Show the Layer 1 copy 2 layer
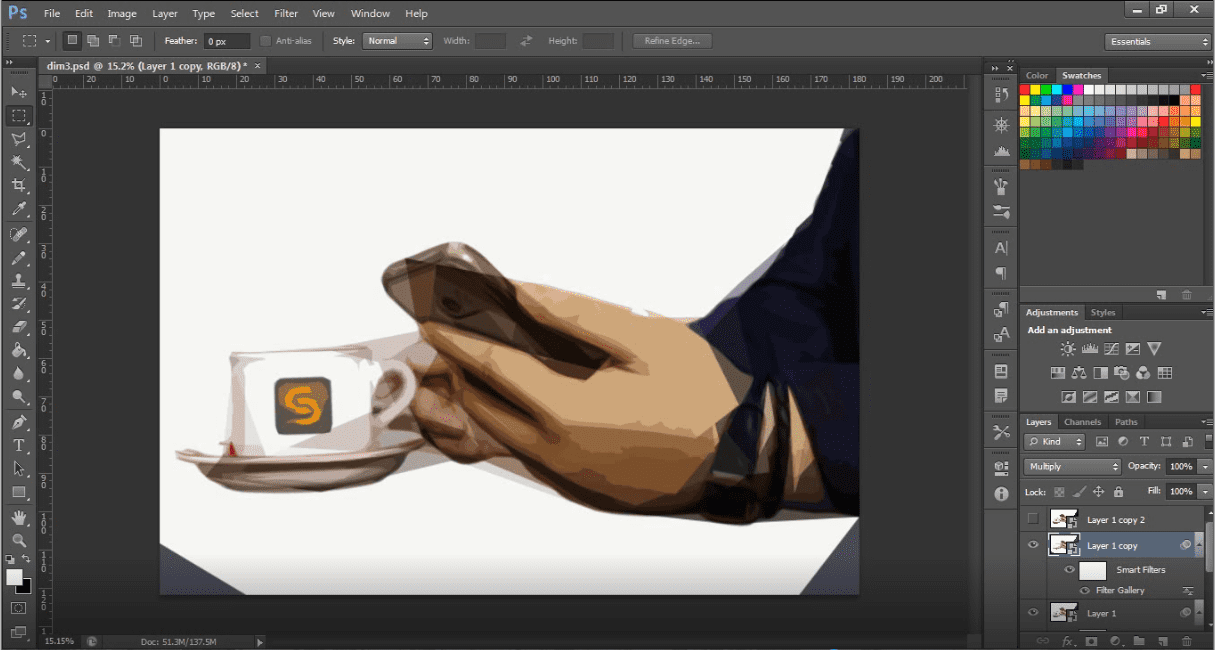 point(1033,518)
